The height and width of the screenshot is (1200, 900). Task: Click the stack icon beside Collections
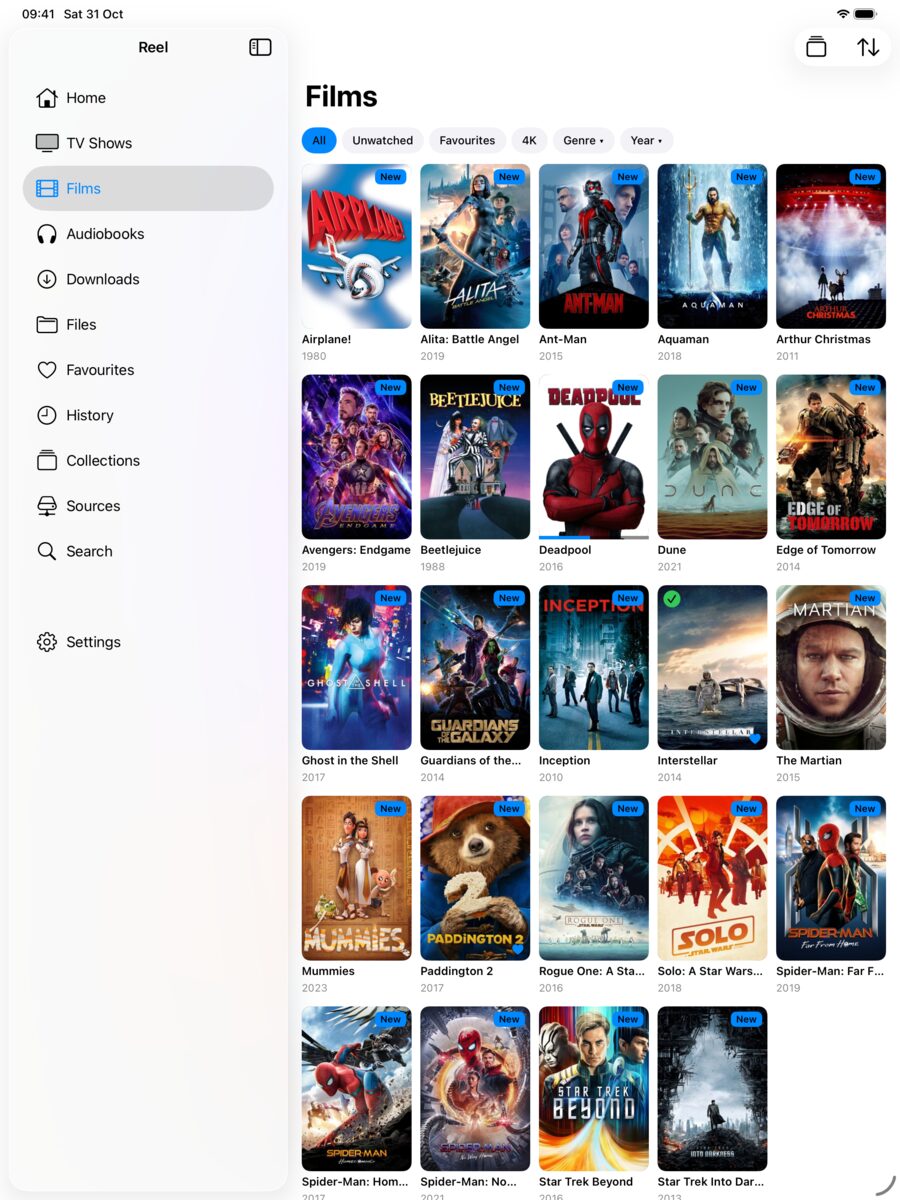click(x=47, y=460)
